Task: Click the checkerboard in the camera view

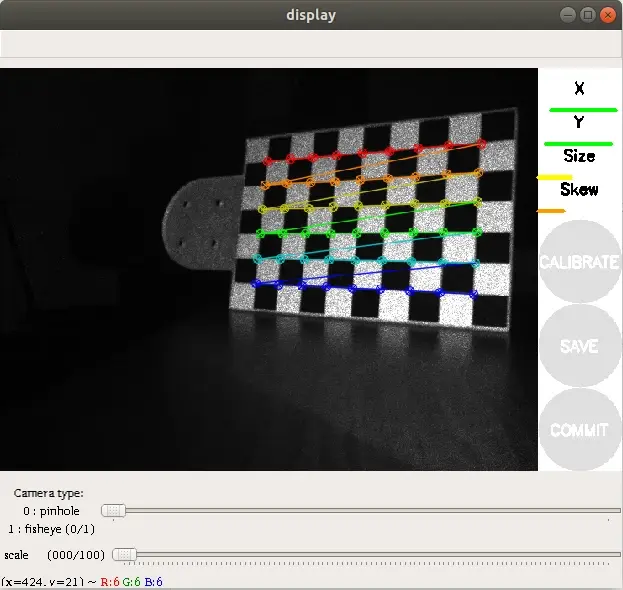Action: tap(373, 220)
